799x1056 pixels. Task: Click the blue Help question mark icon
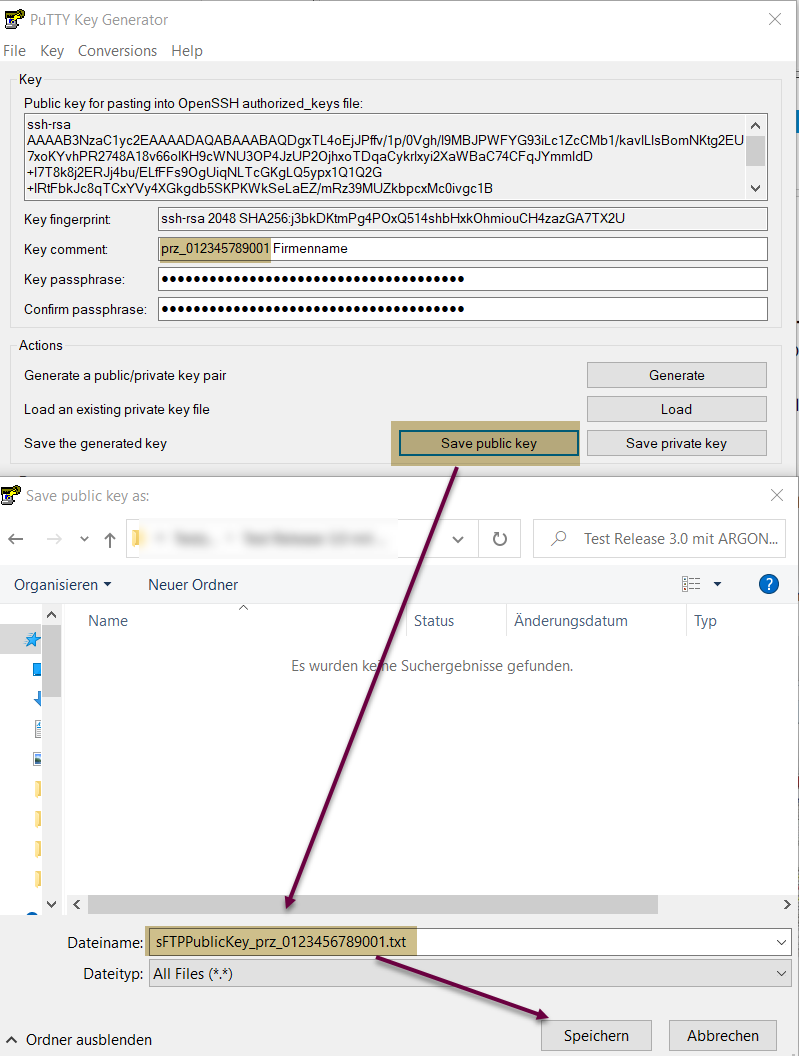(x=769, y=584)
